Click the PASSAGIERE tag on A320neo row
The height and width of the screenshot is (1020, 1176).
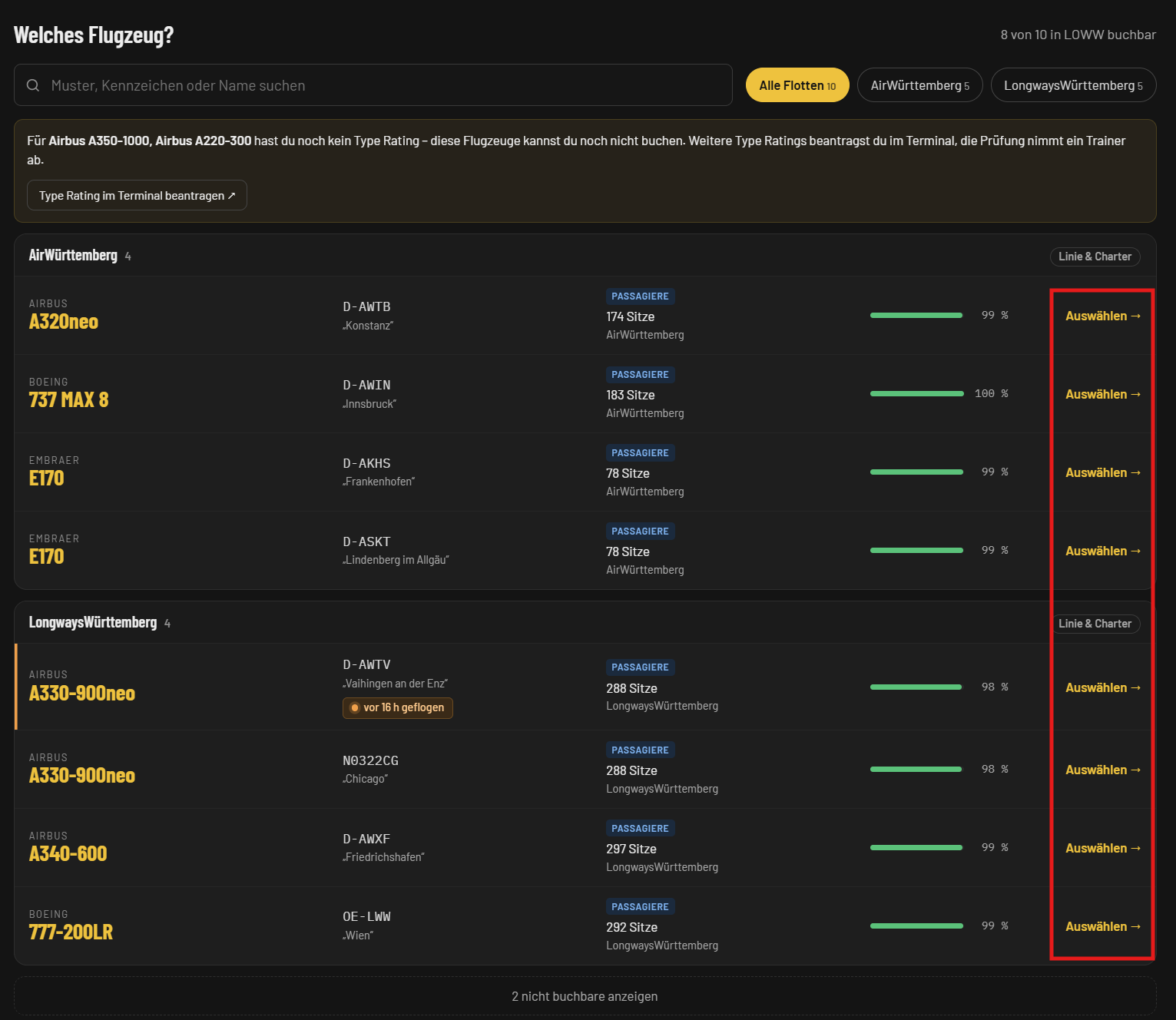(x=640, y=296)
